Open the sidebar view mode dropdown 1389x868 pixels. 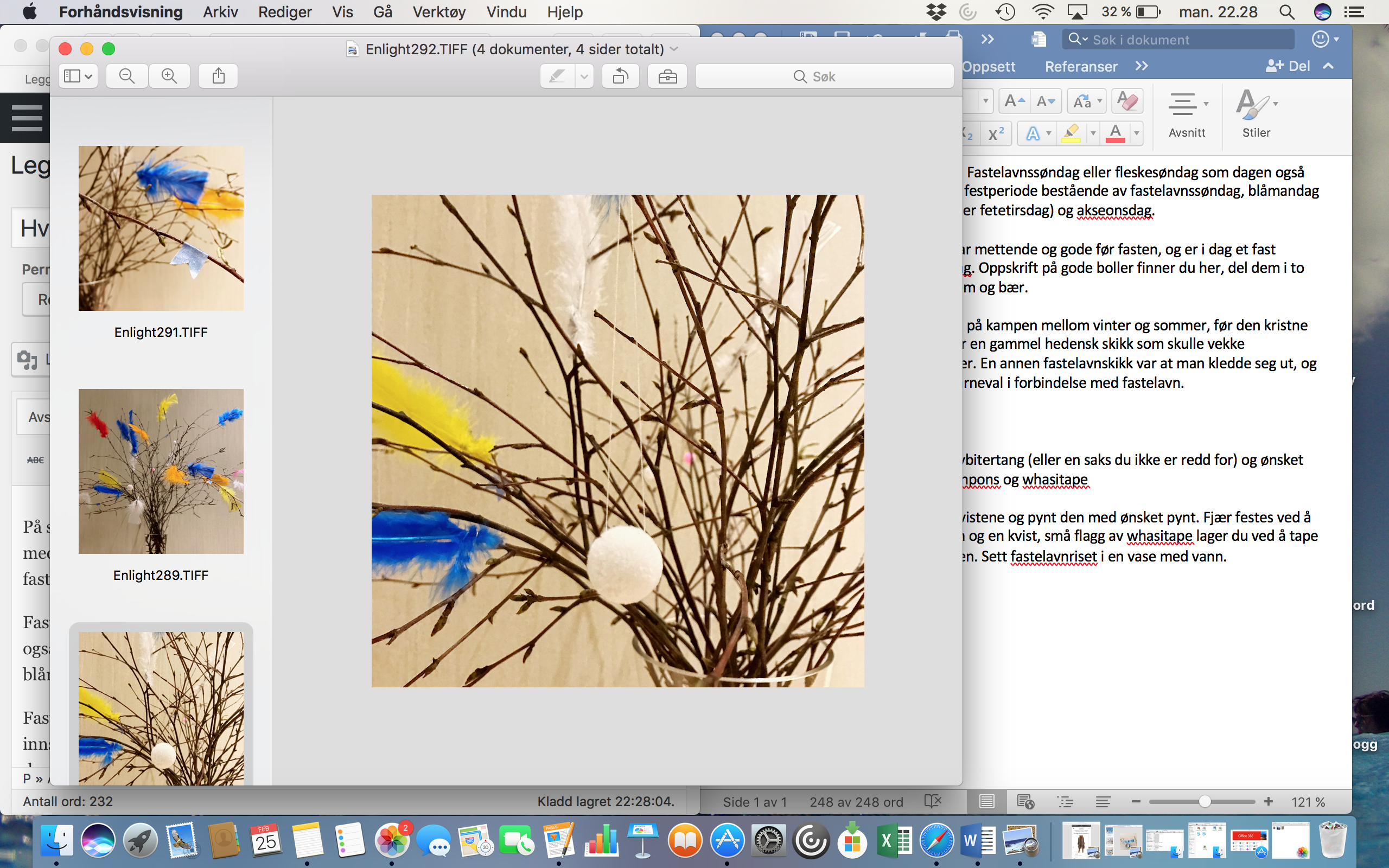78,76
